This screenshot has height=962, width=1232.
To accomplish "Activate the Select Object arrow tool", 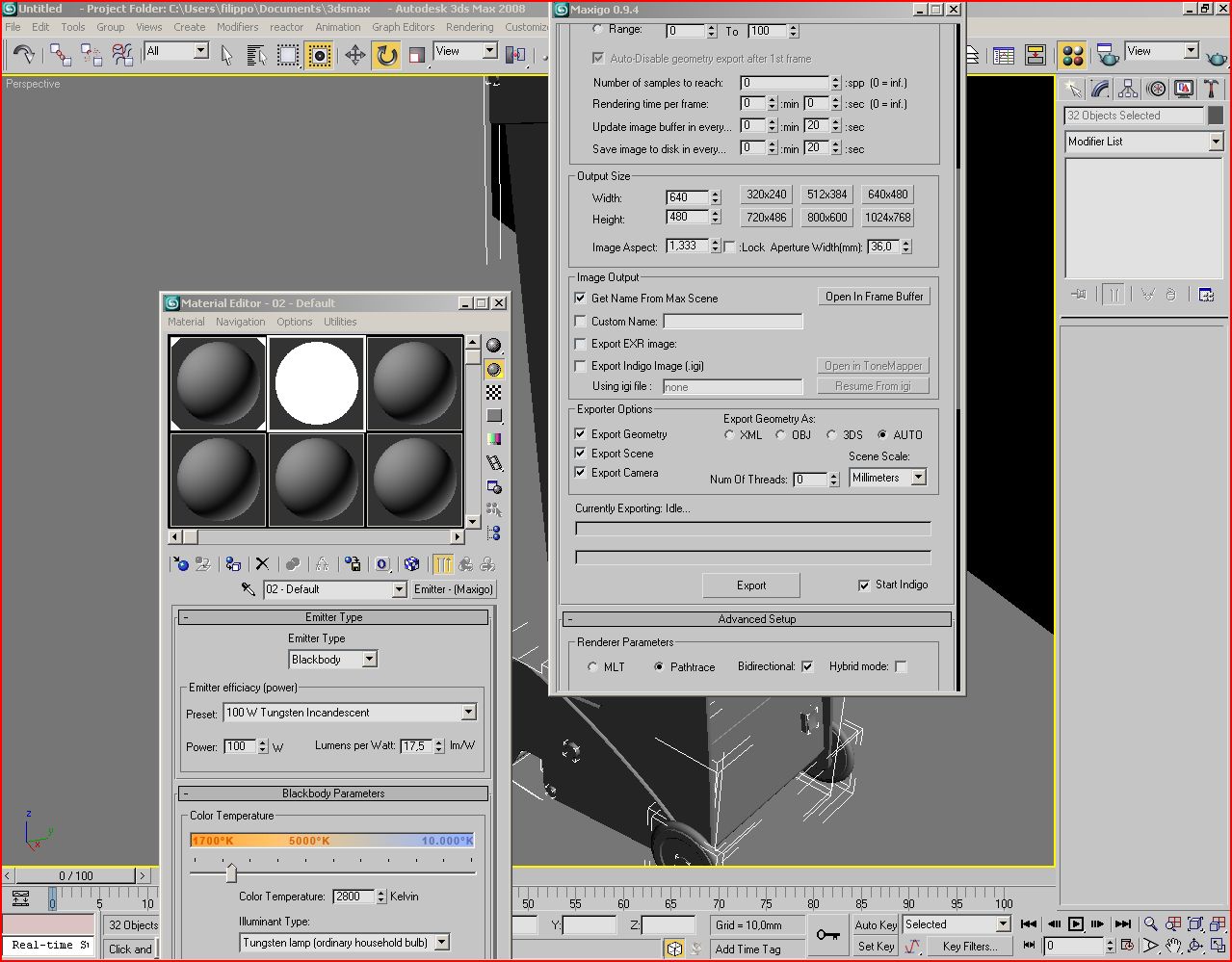I will (226, 55).
